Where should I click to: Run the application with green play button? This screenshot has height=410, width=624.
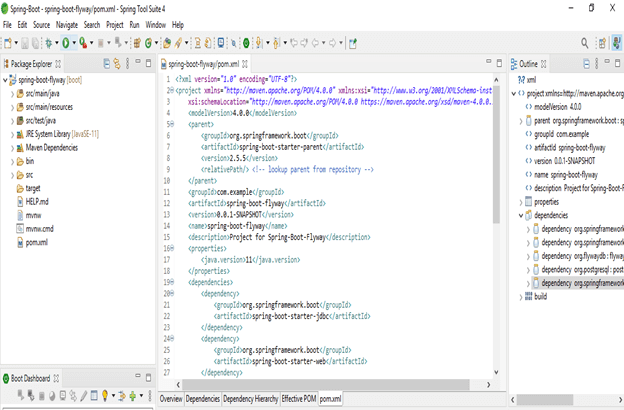66,43
